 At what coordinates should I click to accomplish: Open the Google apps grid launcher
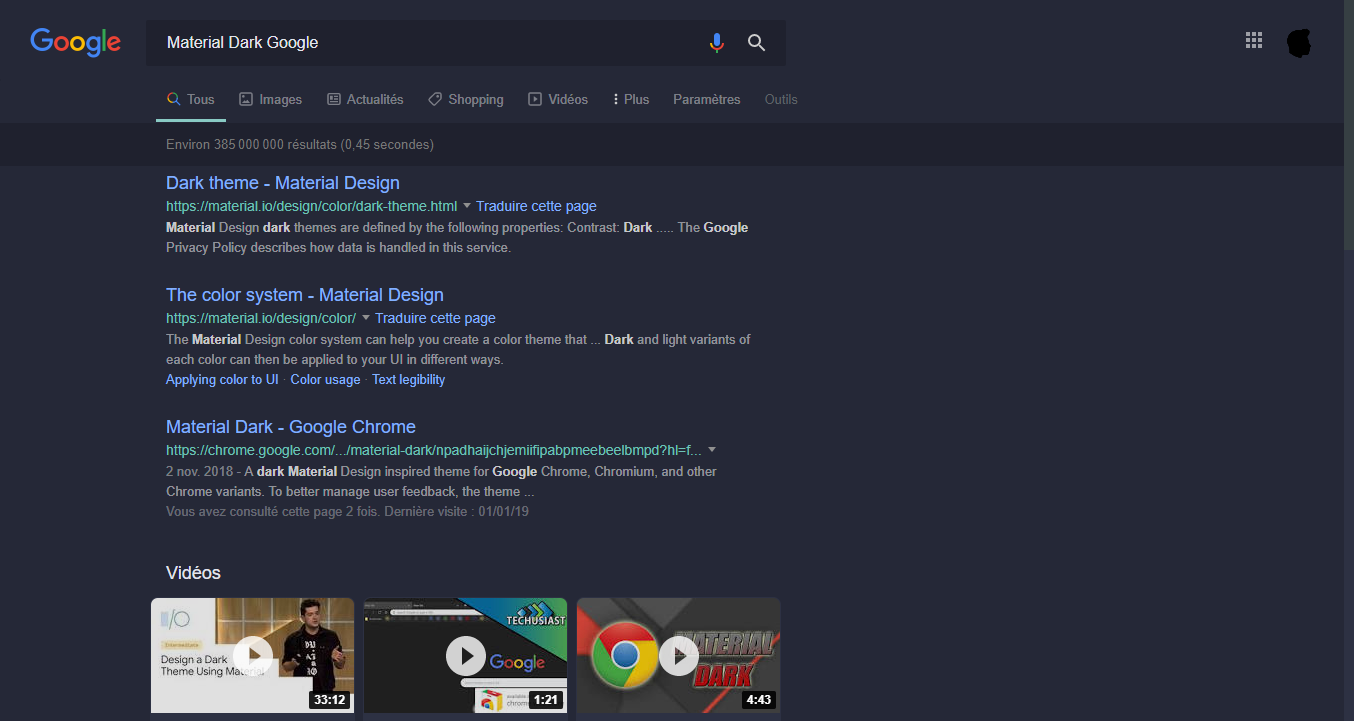[1253, 40]
